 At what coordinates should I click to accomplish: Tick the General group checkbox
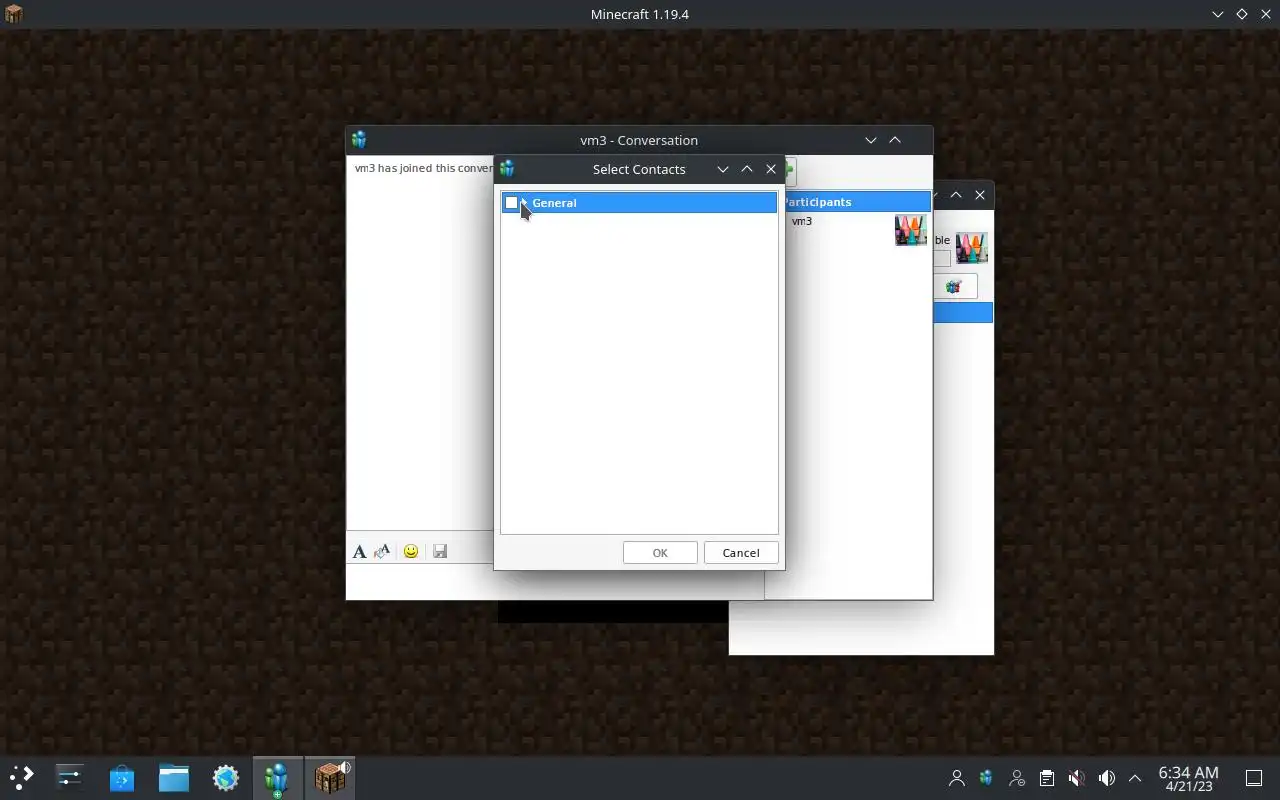[512, 203]
